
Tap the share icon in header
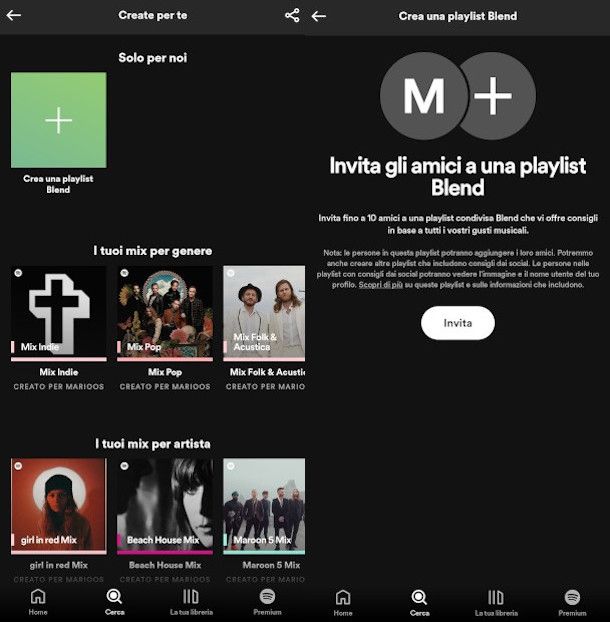tap(292, 15)
